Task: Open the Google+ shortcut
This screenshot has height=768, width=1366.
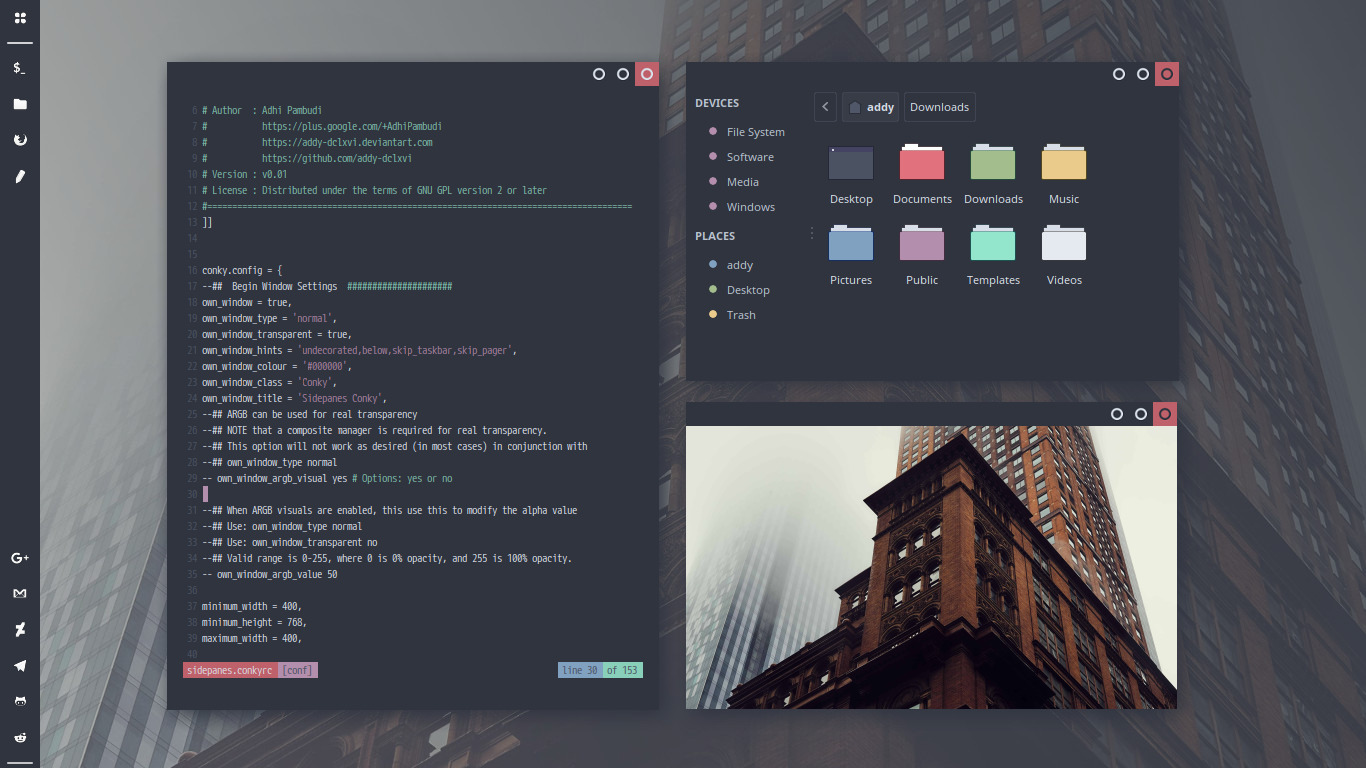Action: (x=20, y=558)
